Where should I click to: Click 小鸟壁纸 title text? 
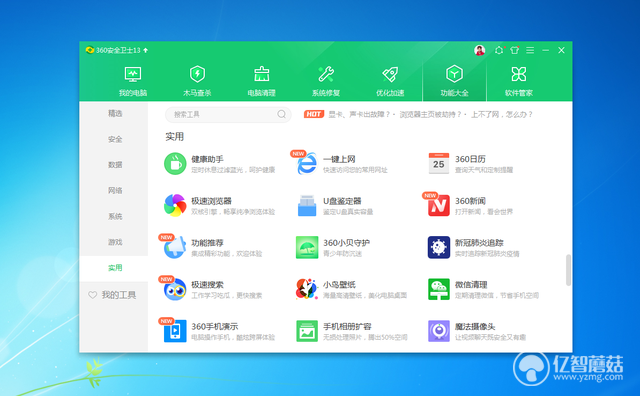339,285
